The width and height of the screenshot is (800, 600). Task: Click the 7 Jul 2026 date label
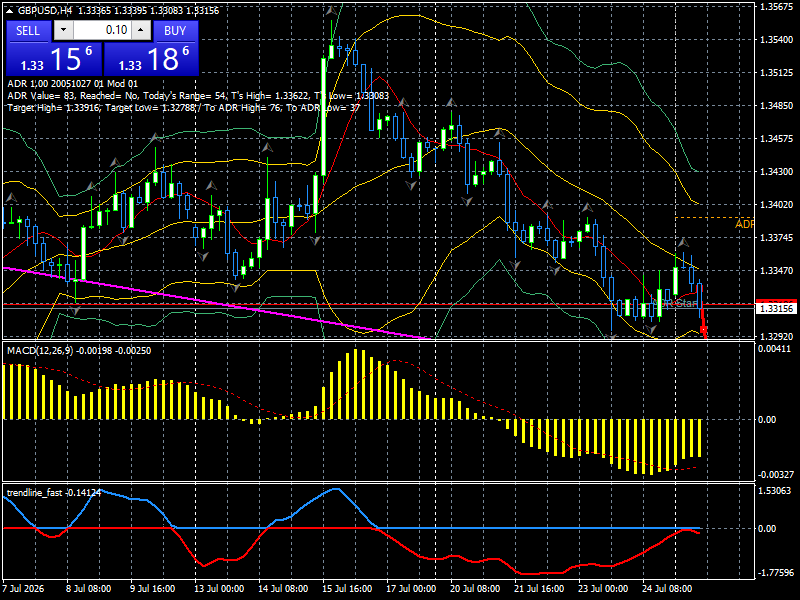(x=23, y=589)
